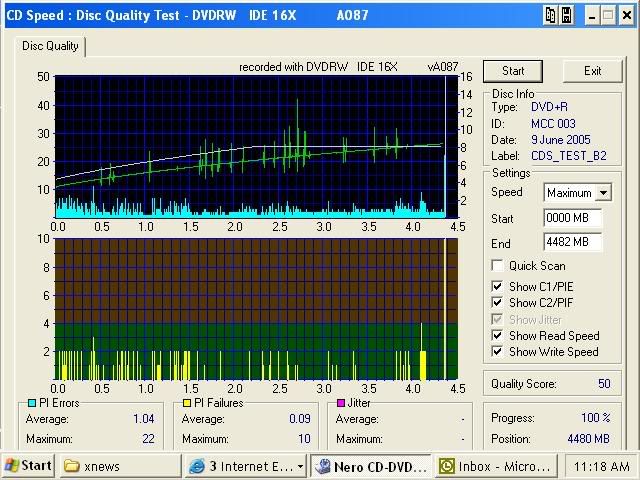Click the 'recorded with DVDRW IDE 16X' text
Screen dimensions: 640x480
pos(318,67)
